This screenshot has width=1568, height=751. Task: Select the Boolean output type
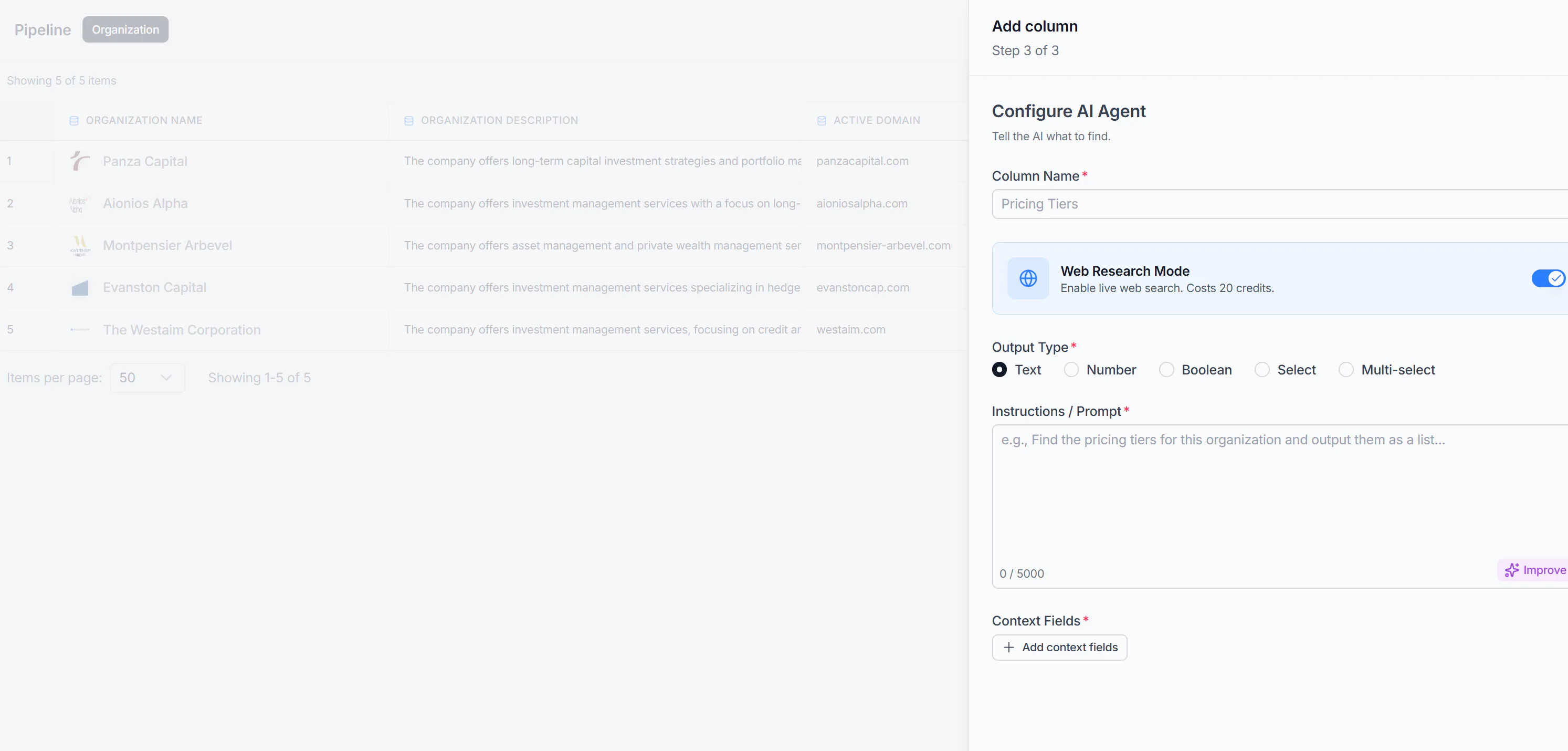point(1166,370)
